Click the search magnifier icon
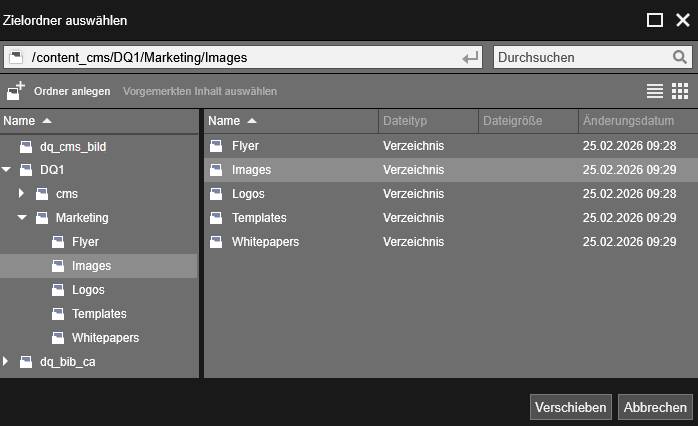698x426 pixels. click(679, 58)
